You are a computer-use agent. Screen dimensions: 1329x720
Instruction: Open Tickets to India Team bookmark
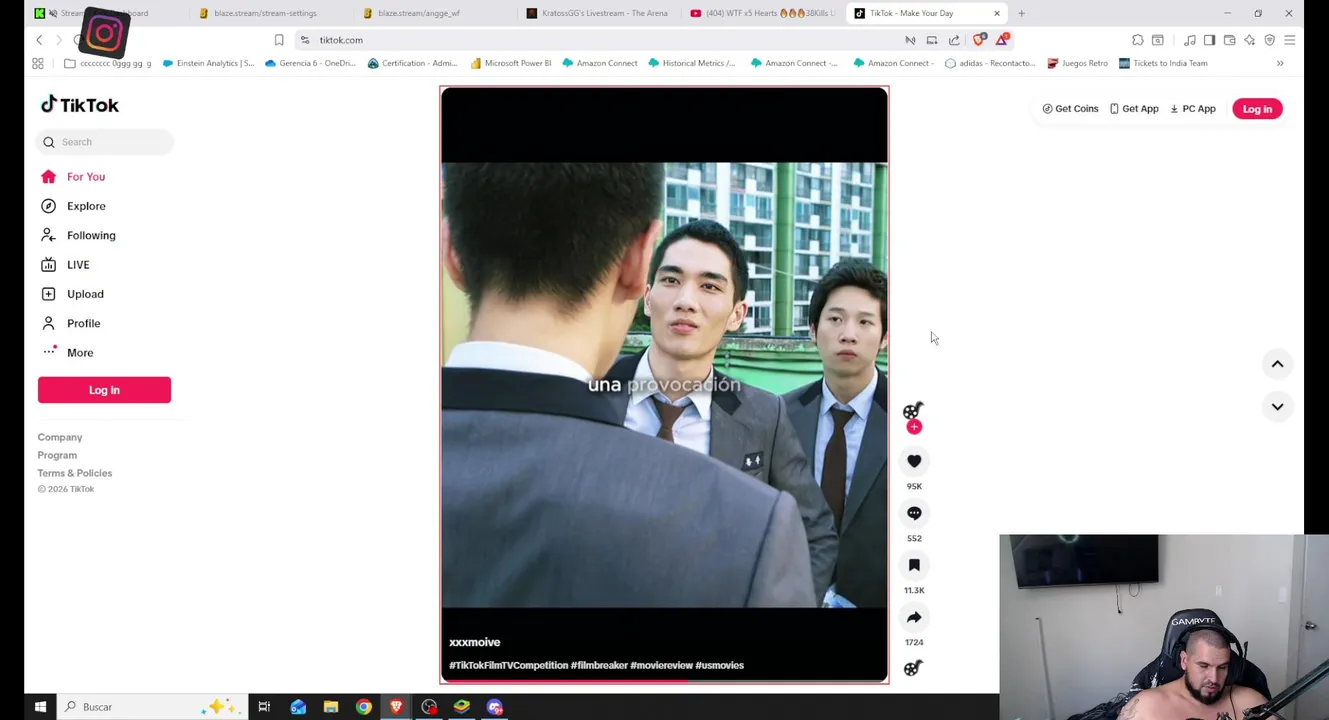pyautogui.click(x=1163, y=63)
